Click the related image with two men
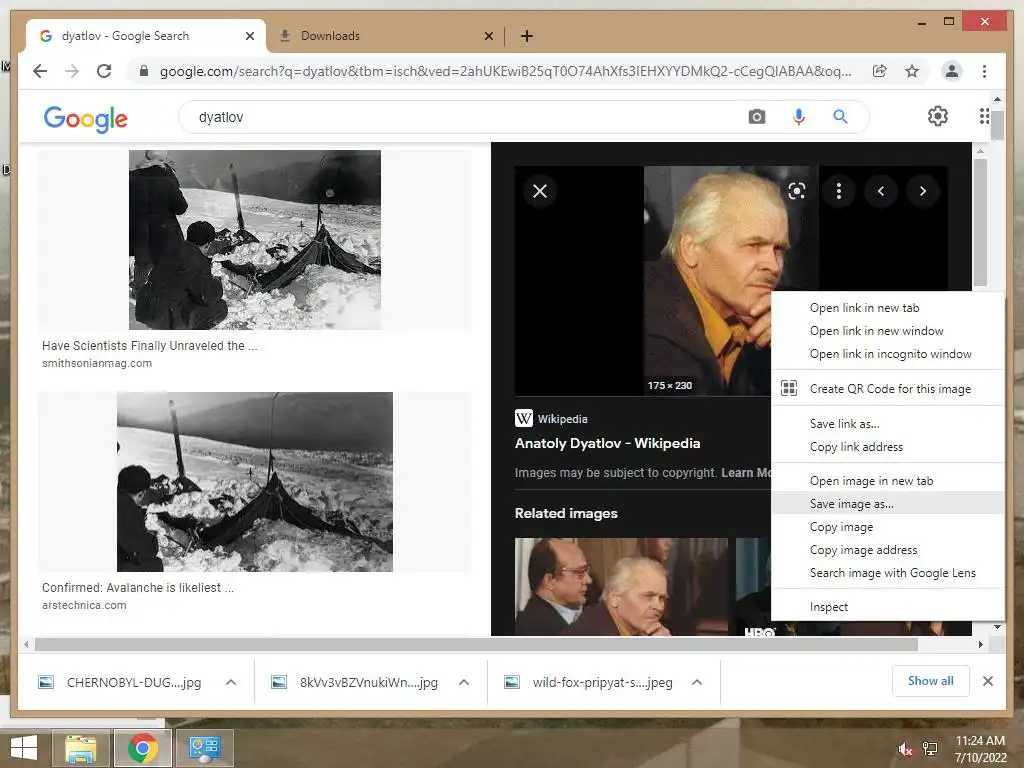The width and height of the screenshot is (1024, 768). click(621, 586)
